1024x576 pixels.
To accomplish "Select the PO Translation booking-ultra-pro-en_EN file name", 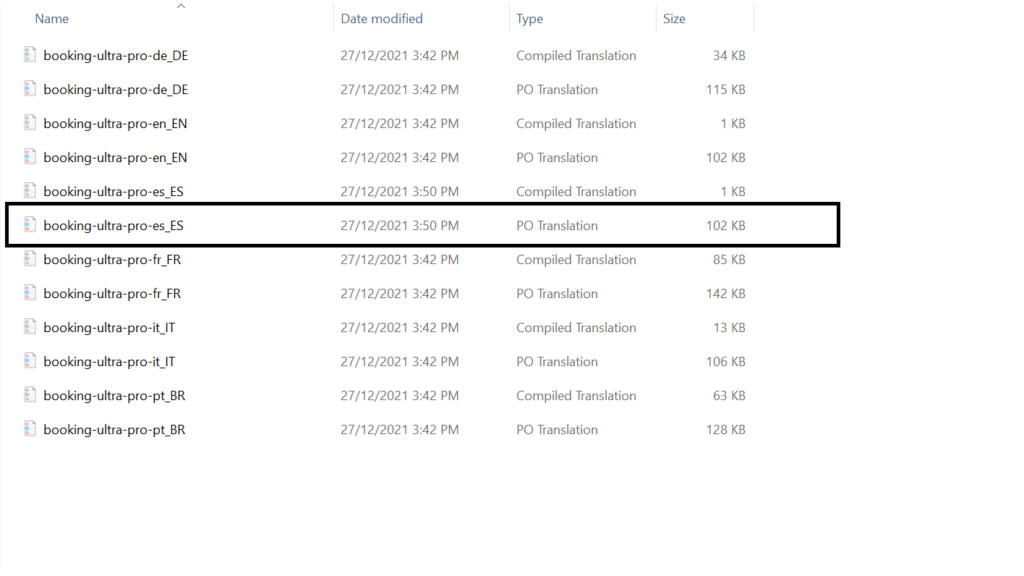I will [115, 157].
